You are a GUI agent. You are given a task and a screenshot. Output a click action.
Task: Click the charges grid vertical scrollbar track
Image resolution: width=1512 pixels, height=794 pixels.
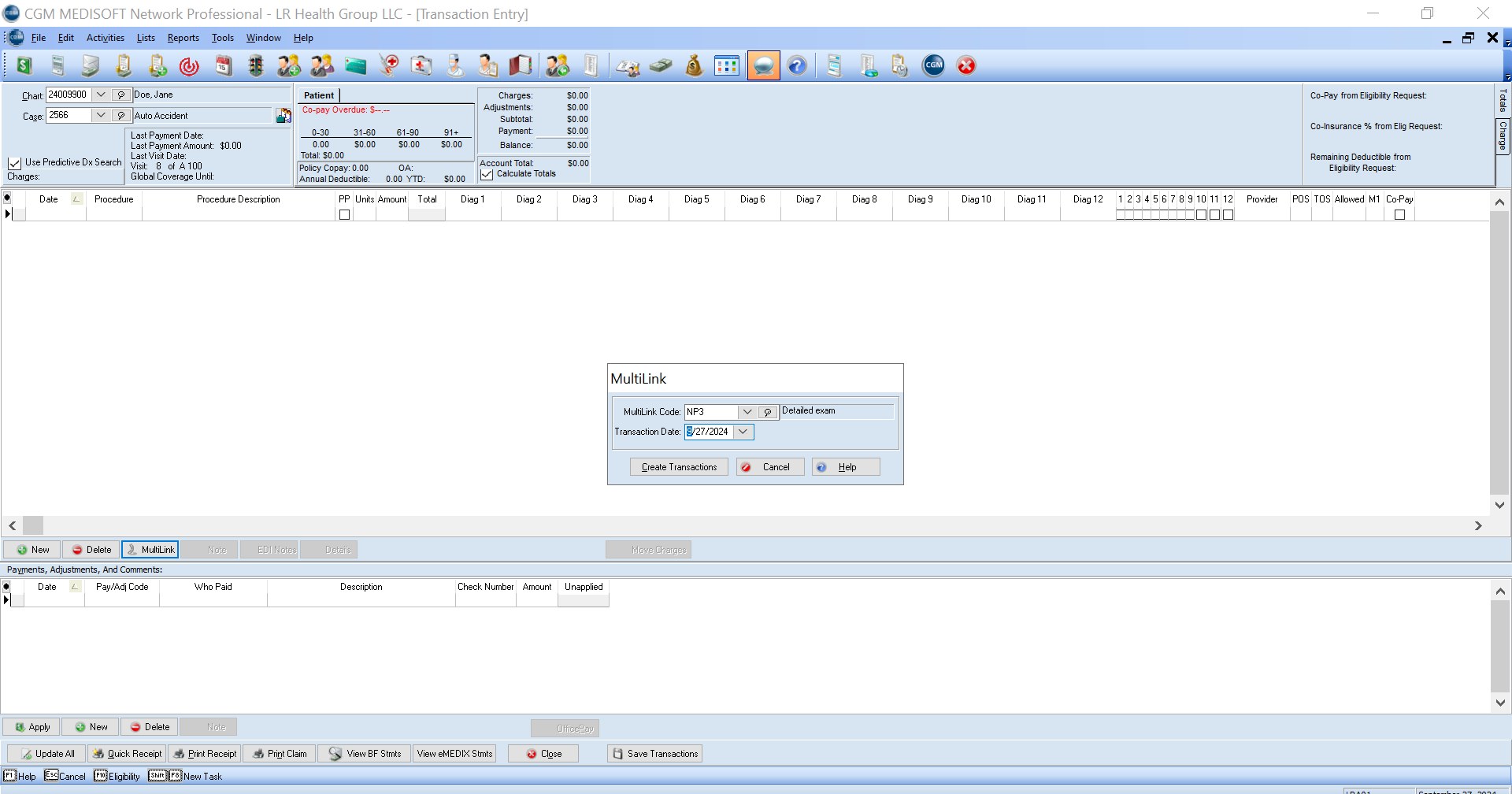tap(1499, 354)
